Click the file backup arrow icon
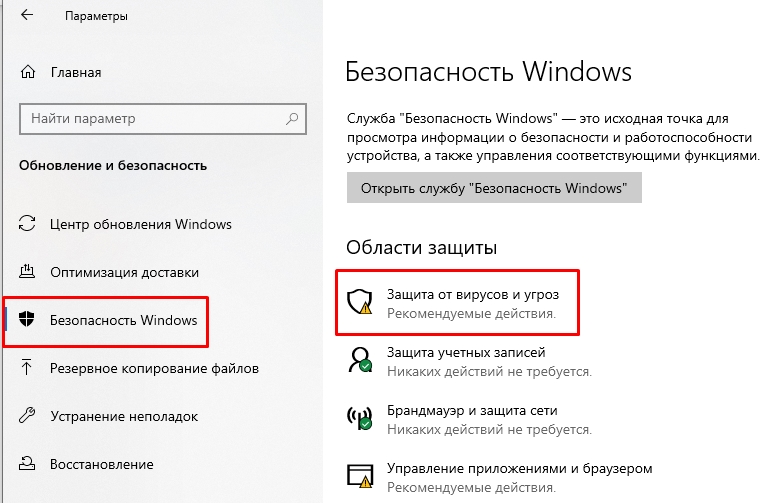 [x=28, y=368]
